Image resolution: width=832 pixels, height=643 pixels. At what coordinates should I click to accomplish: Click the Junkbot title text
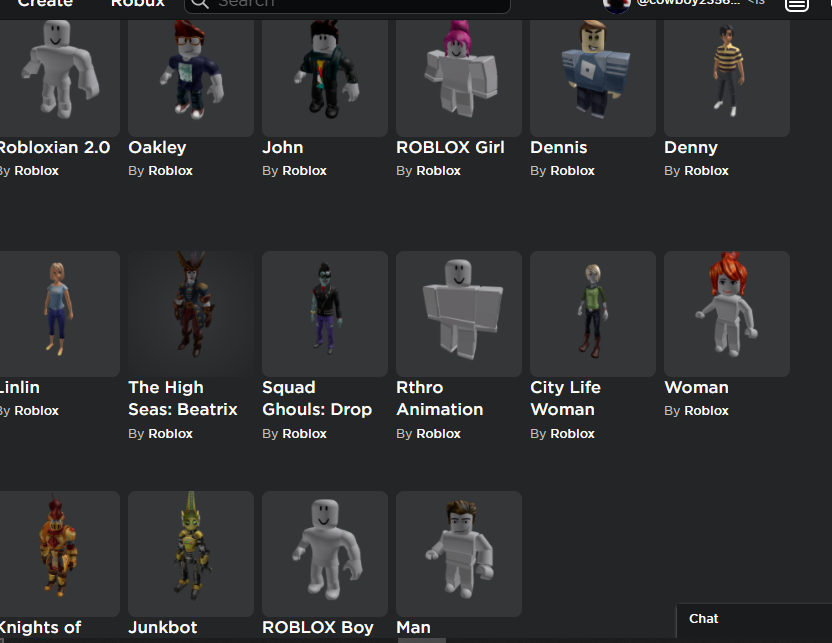[x=163, y=627]
